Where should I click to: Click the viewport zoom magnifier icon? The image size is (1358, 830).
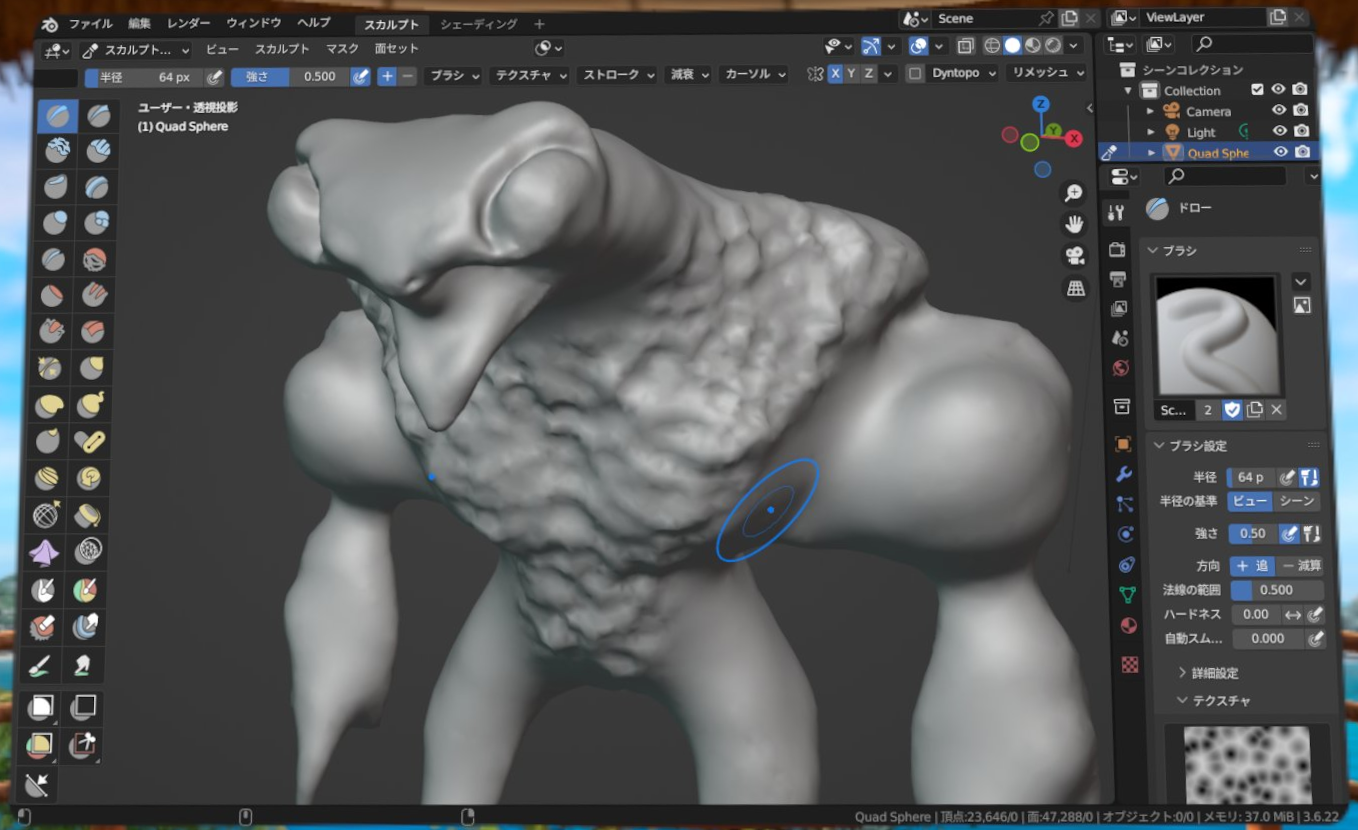click(x=1073, y=193)
